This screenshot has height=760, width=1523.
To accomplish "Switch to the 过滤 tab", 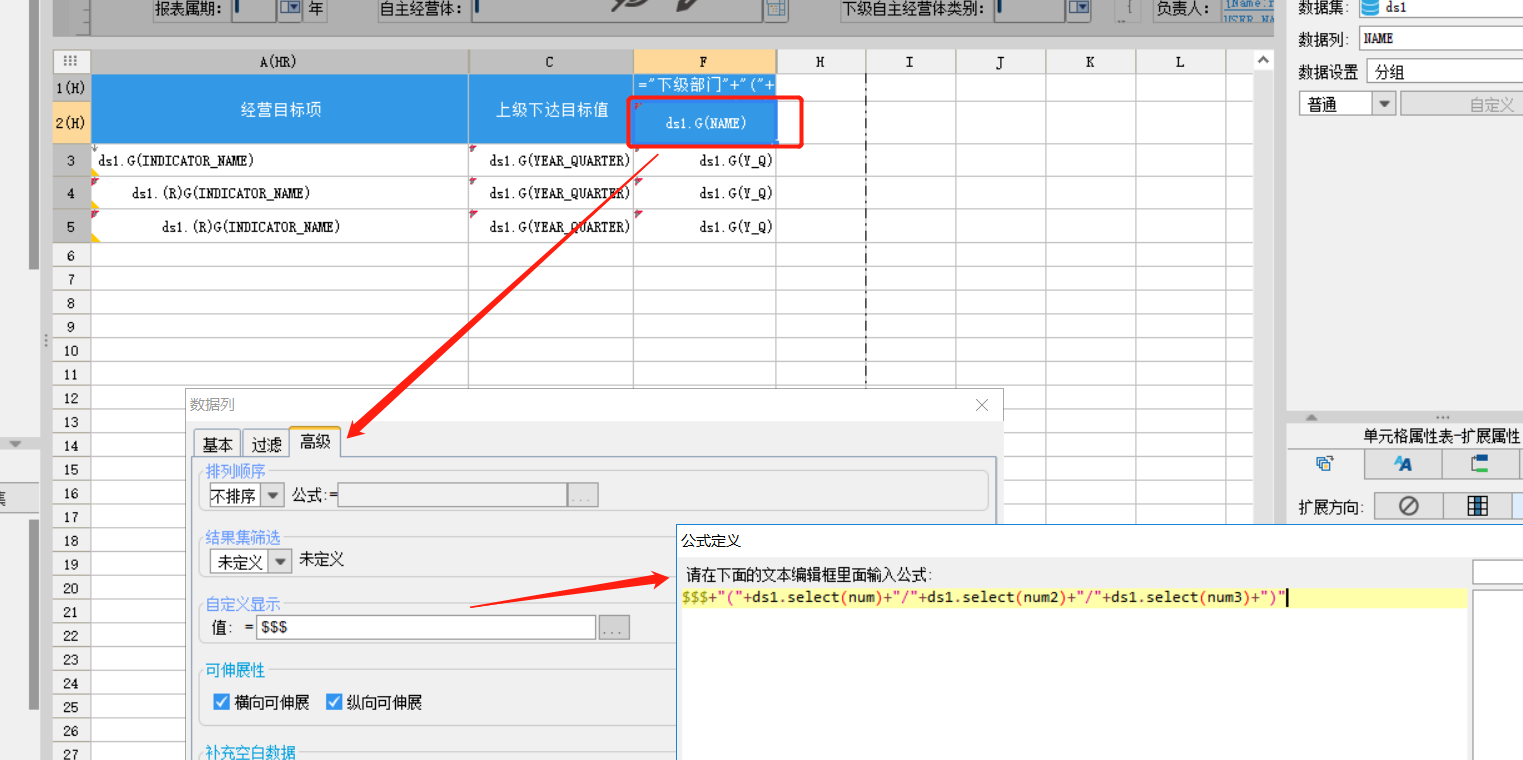I will tap(266, 444).
